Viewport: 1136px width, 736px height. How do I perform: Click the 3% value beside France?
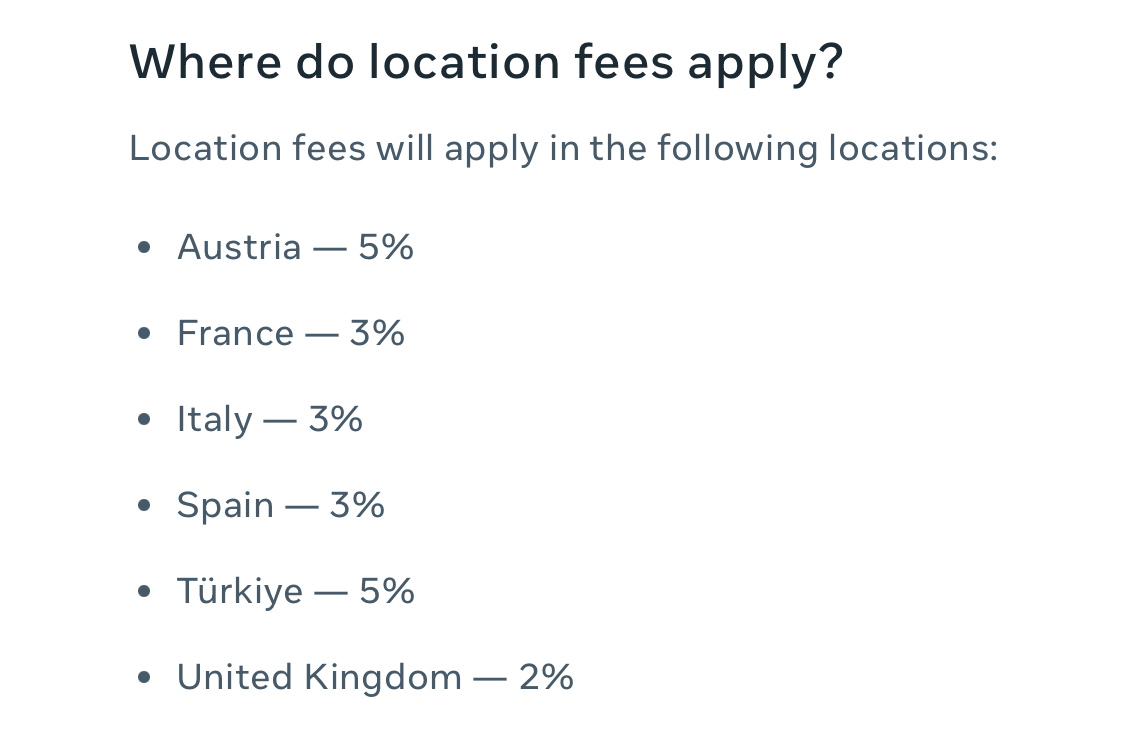tap(377, 333)
